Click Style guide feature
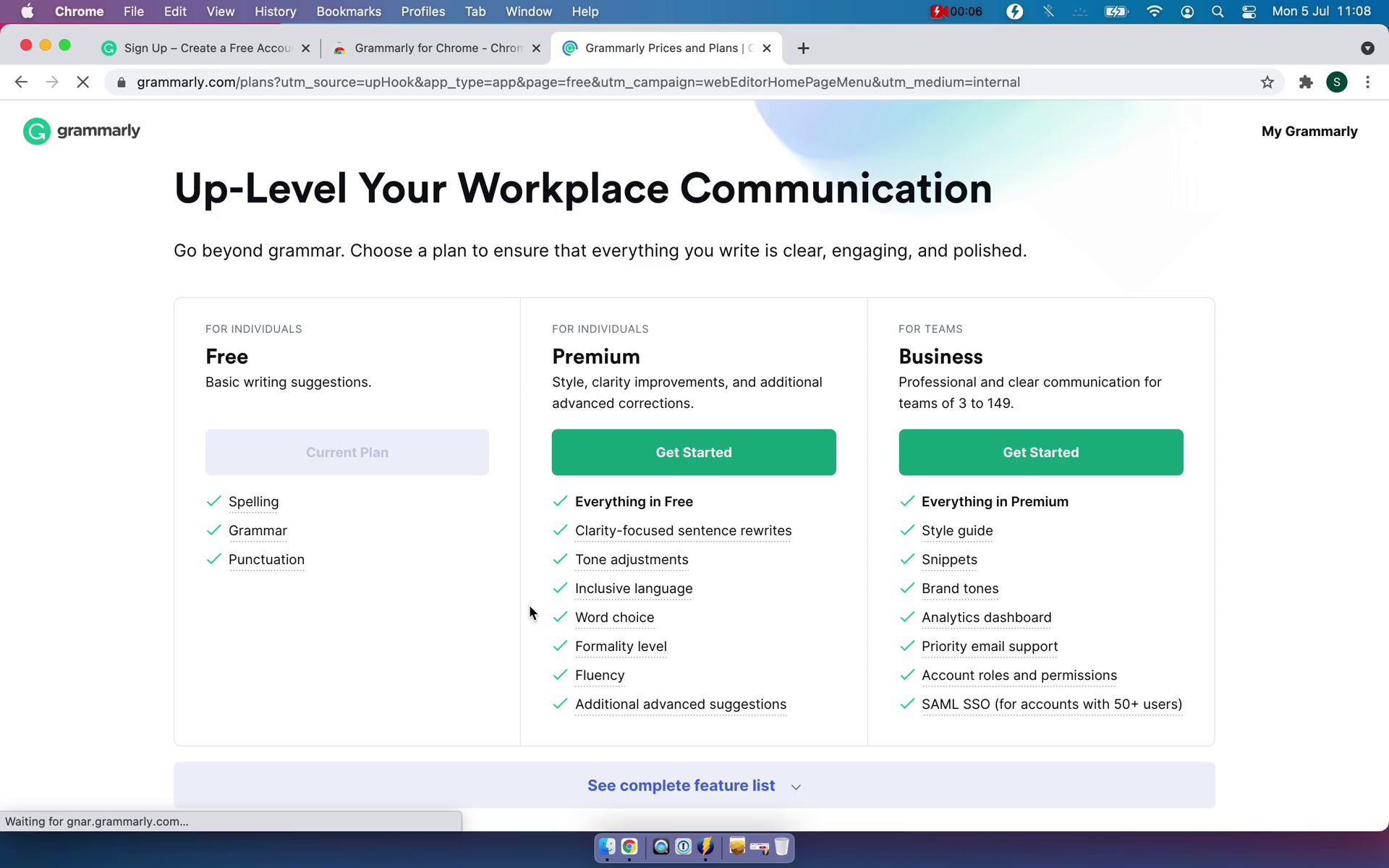 [x=957, y=531]
